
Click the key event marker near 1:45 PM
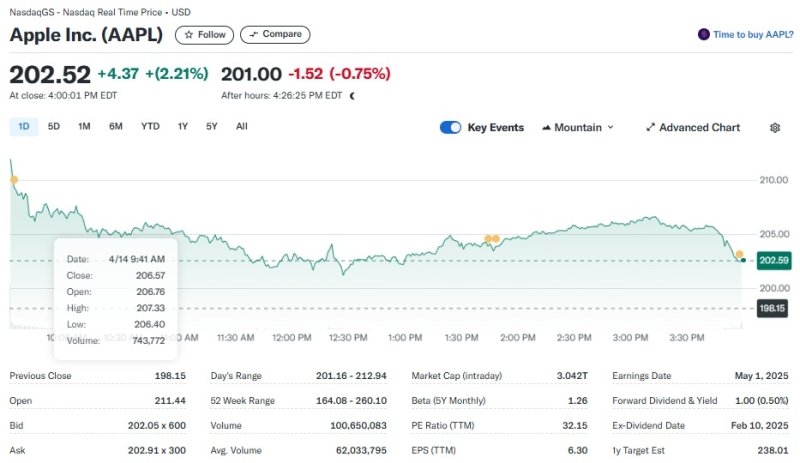(488, 239)
